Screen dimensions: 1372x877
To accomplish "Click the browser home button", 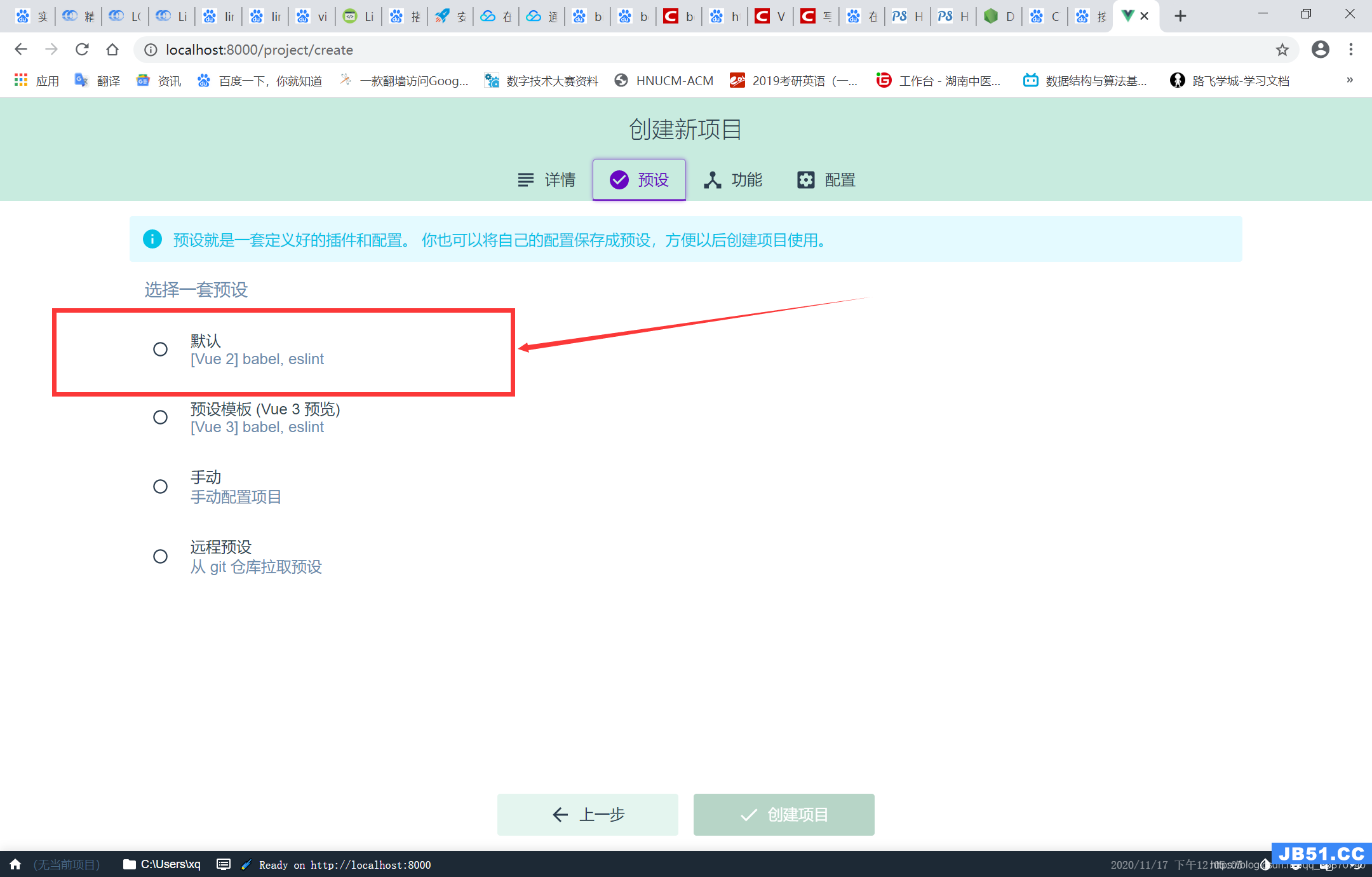I will click(112, 50).
